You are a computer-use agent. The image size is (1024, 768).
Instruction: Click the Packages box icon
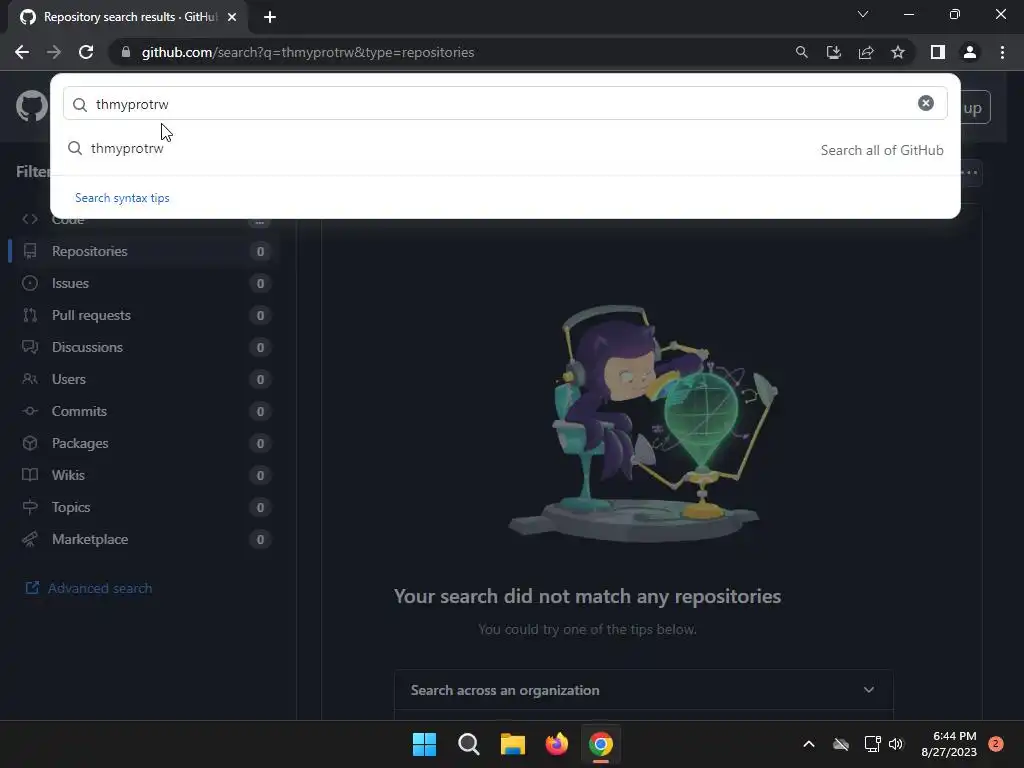30,443
